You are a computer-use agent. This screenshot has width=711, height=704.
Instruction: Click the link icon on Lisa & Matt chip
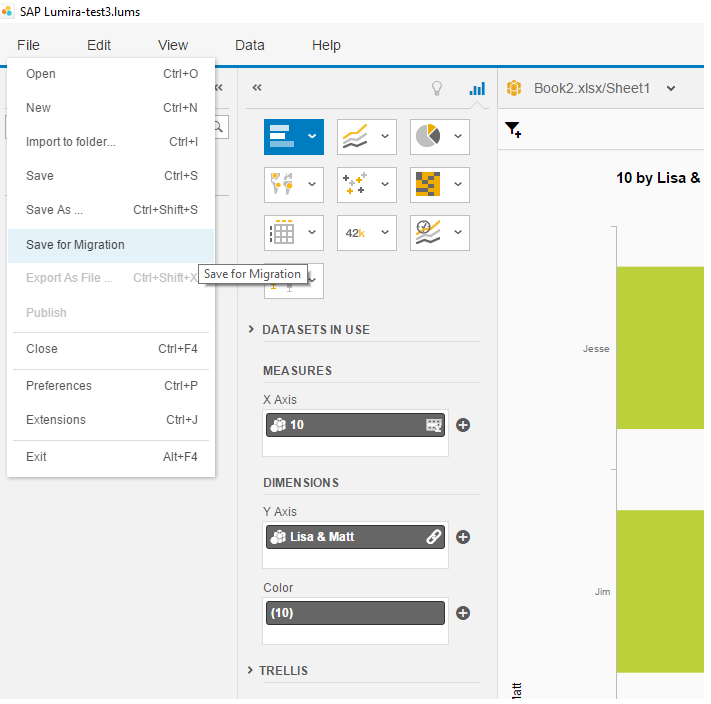[x=433, y=537]
